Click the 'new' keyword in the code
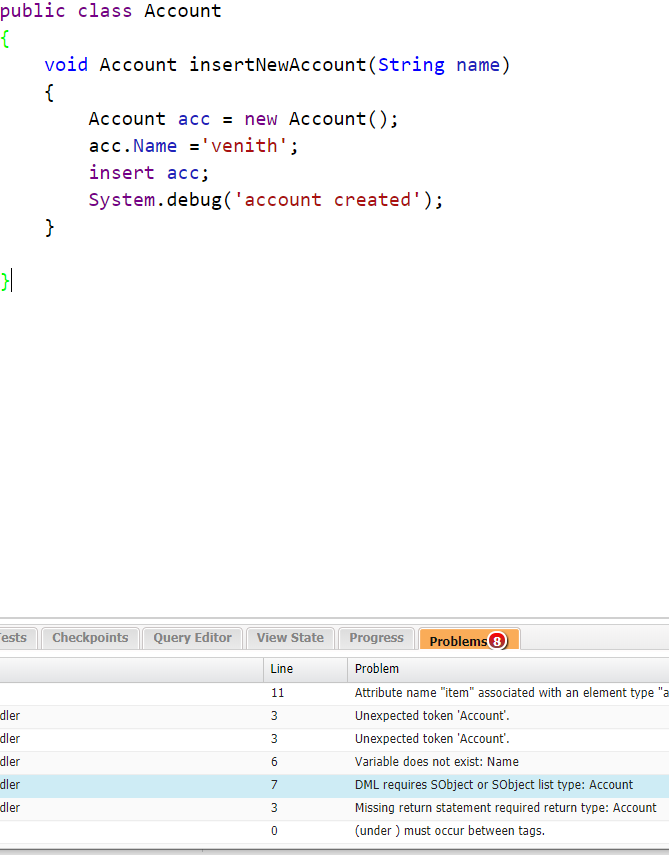 click(x=261, y=119)
